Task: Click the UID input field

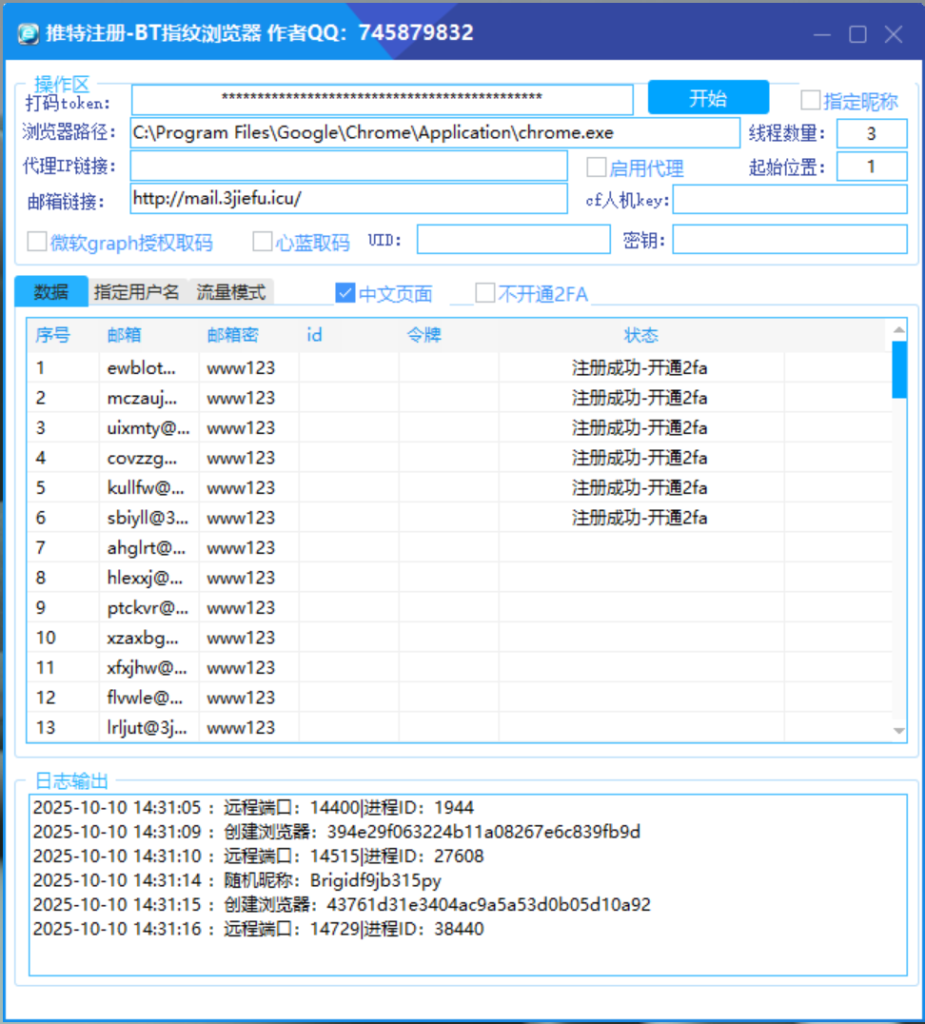Action: click(x=515, y=240)
